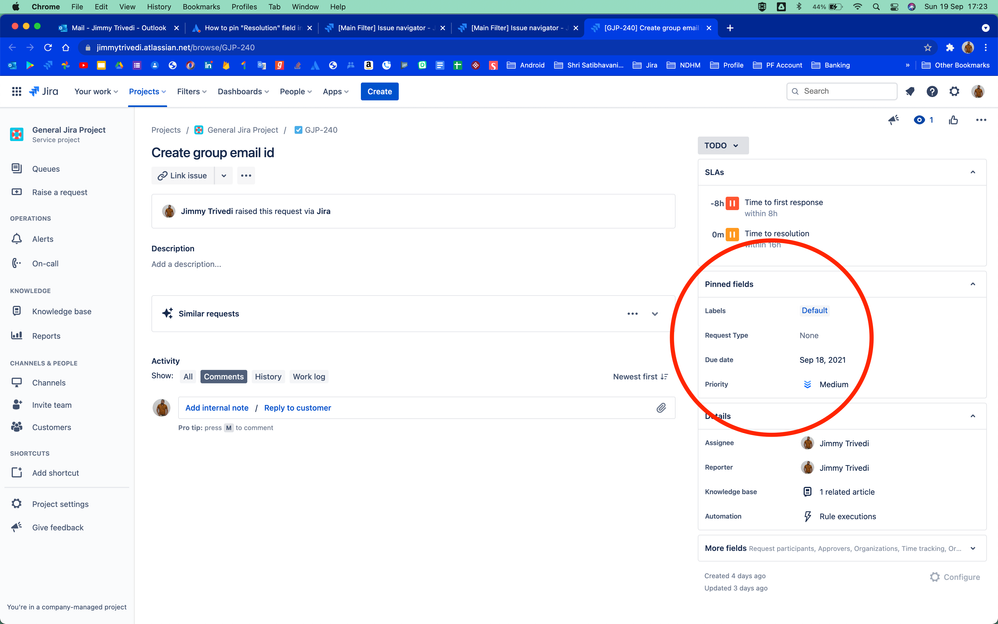Open Jira settings gear in the top bar

coord(954,92)
